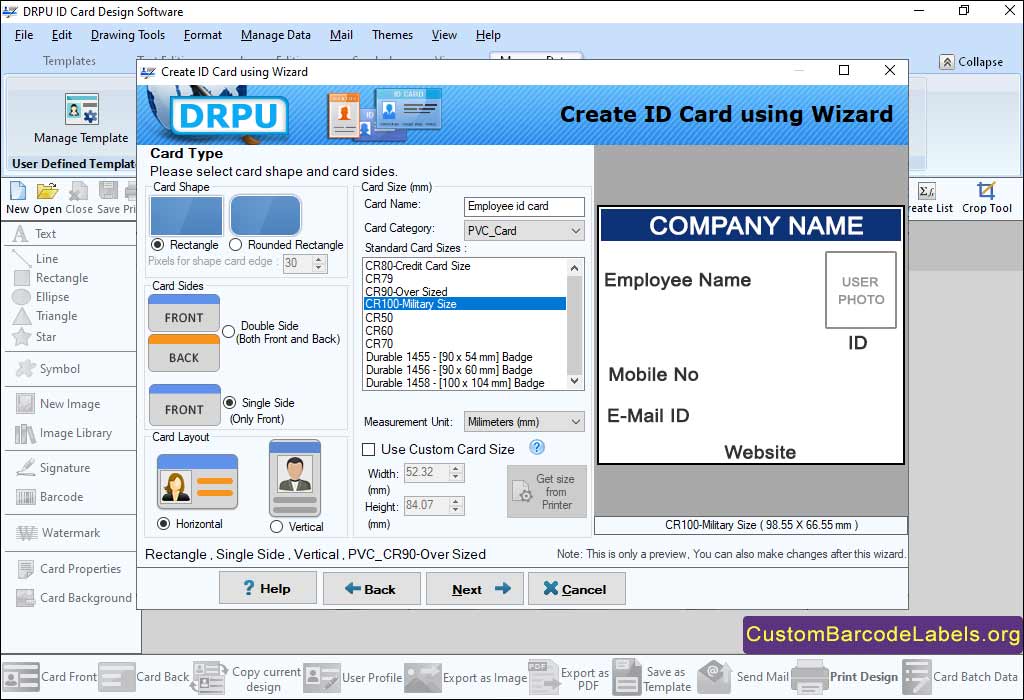Open the File menu

coord(24,35)
